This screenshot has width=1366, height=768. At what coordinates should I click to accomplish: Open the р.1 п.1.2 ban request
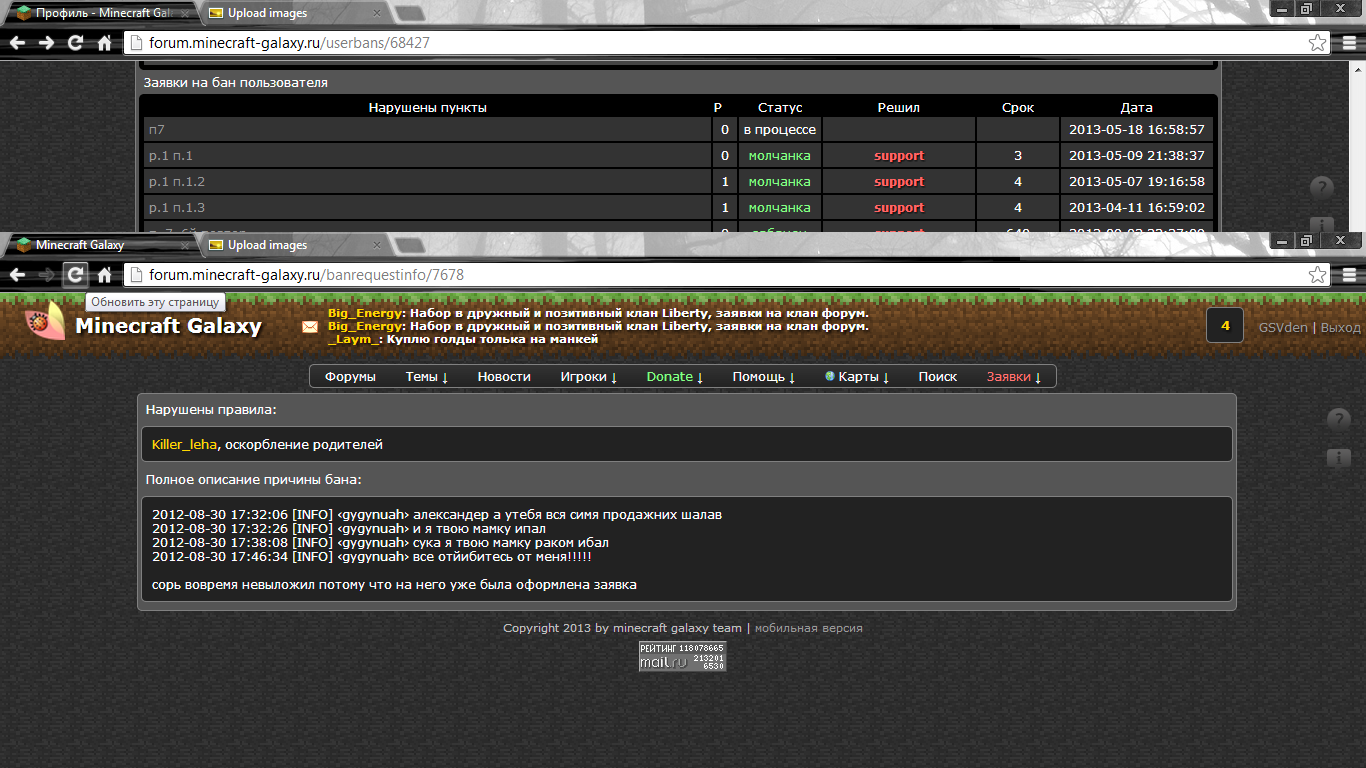pyautogui.click(x=177, y=182)
